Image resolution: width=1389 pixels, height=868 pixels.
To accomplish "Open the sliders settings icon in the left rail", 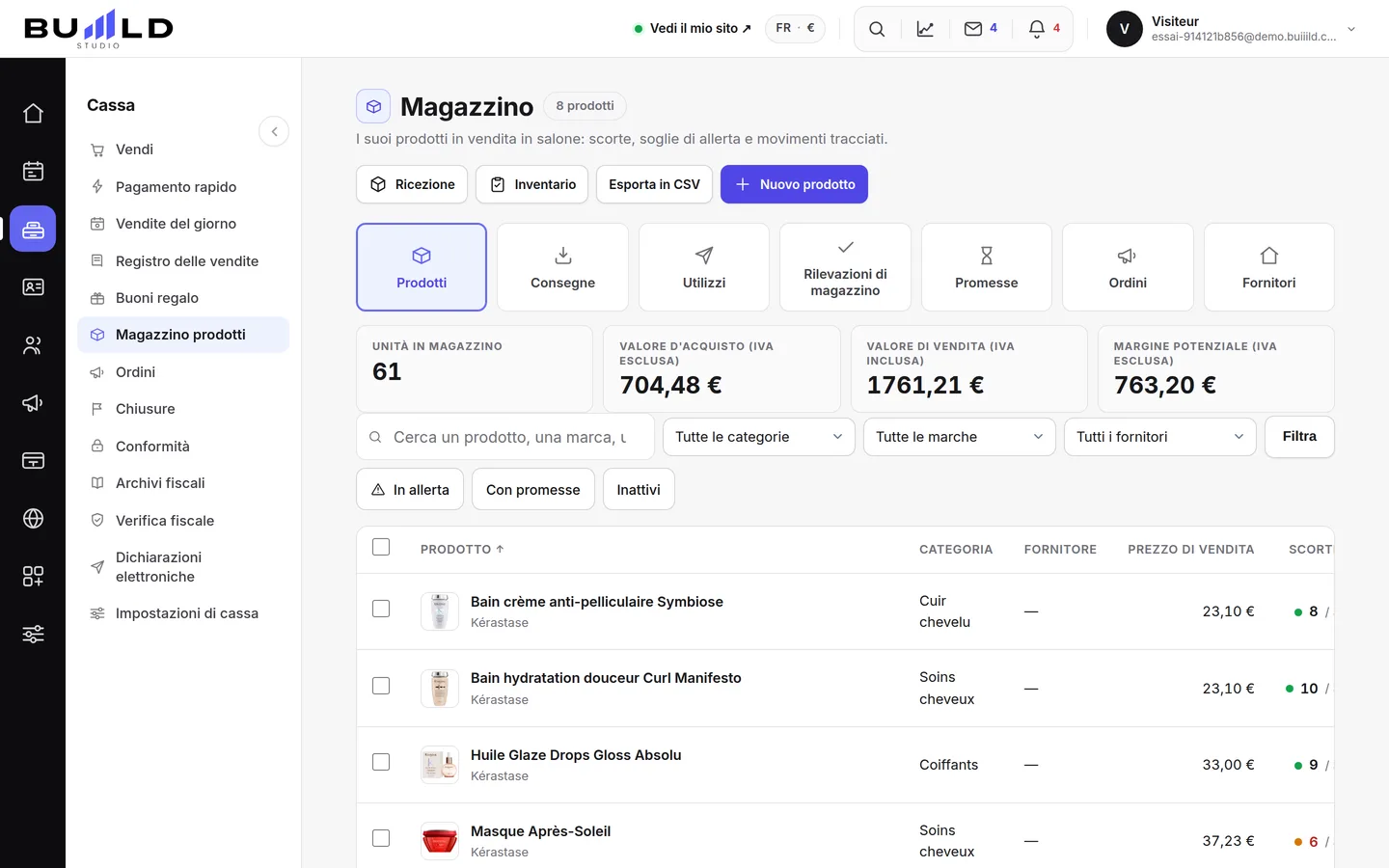I will click(33, 635).
